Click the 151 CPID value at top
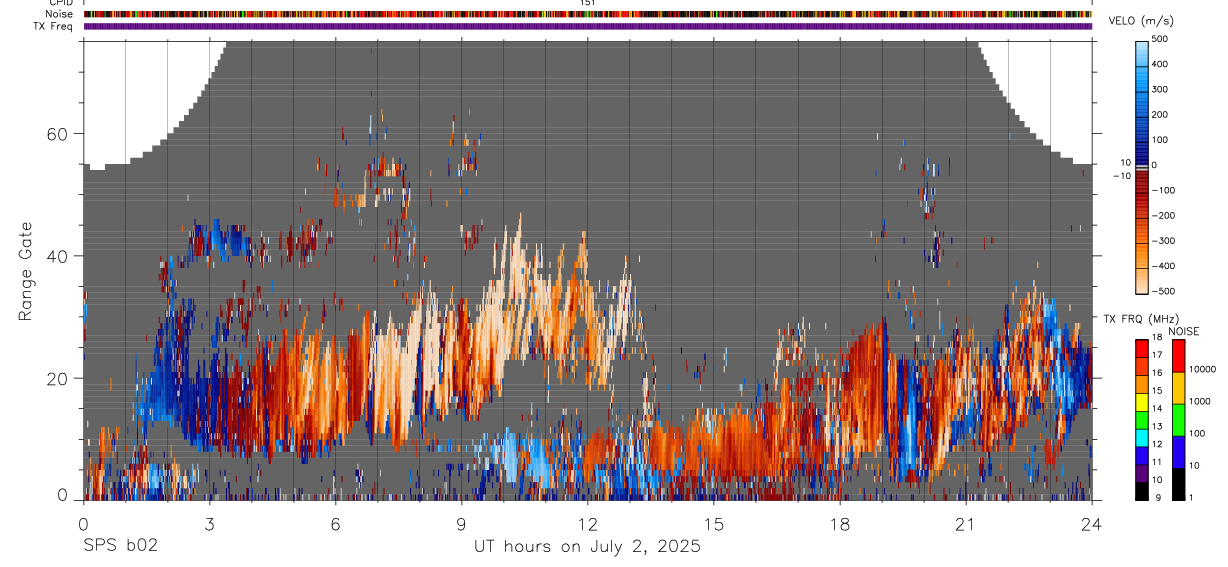The width and height of the screenshot is (1228, 567). [x=588, y=3]
